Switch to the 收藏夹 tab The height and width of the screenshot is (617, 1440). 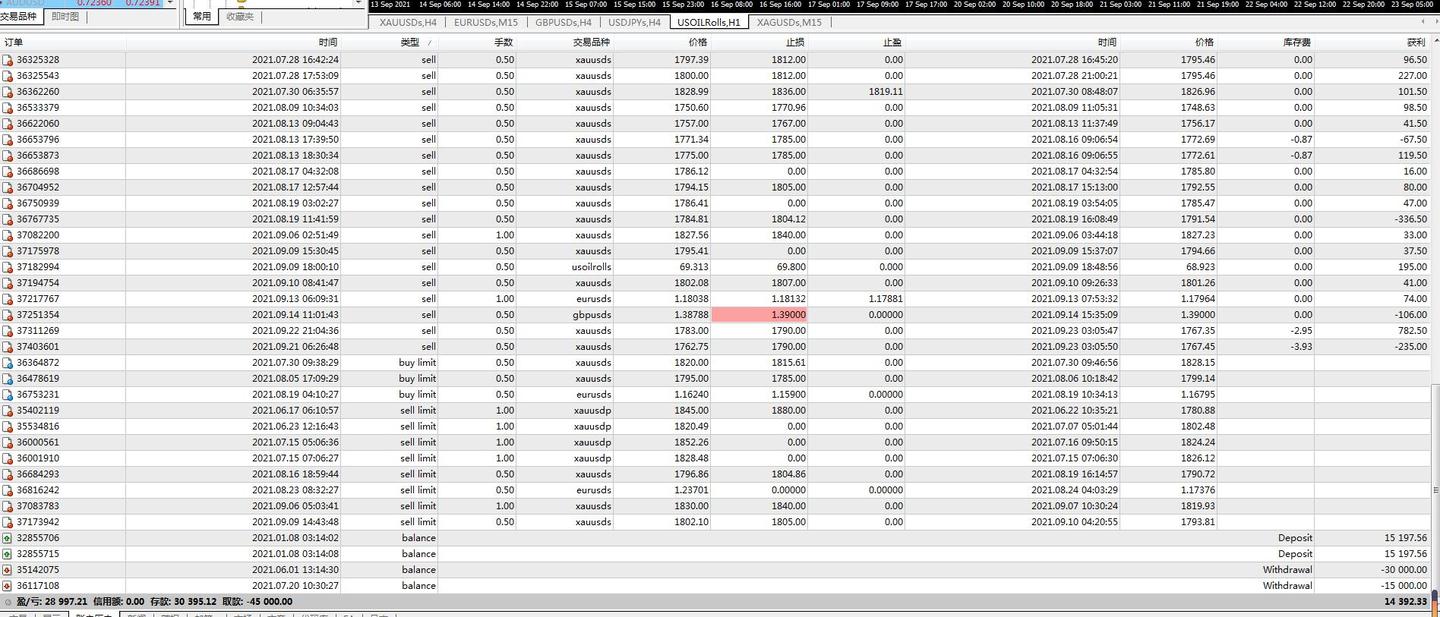[x=240, y=17]
